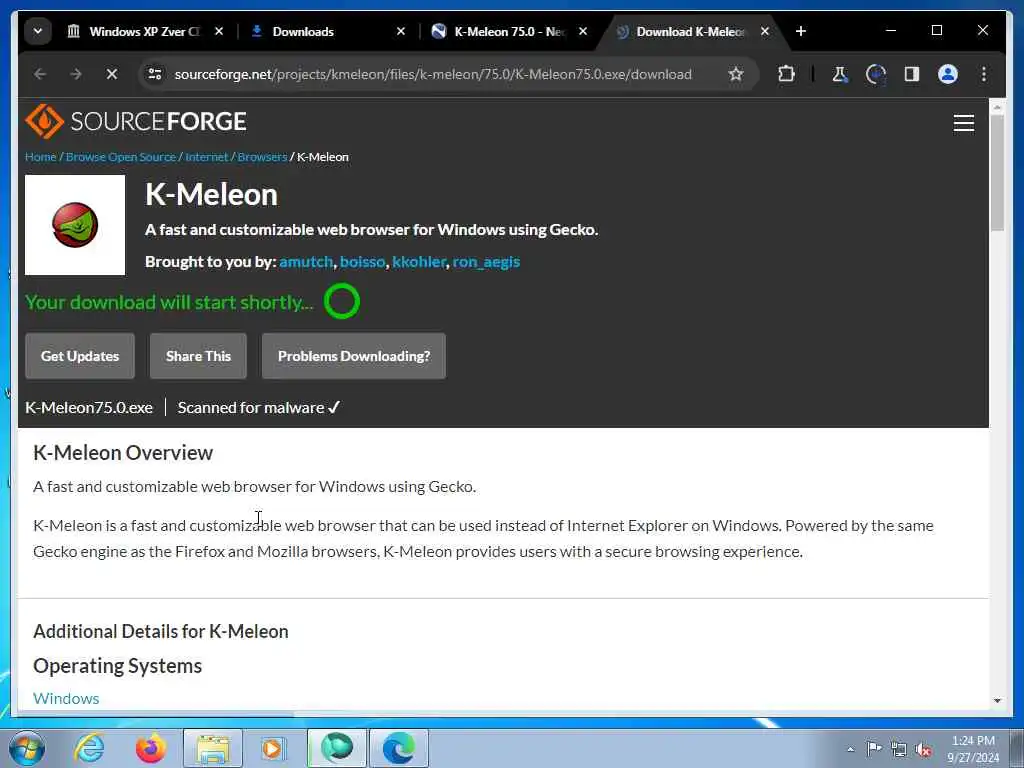Open the Chrome Labs flask icon
The image size is (1024, 768).
click(840, 74)
